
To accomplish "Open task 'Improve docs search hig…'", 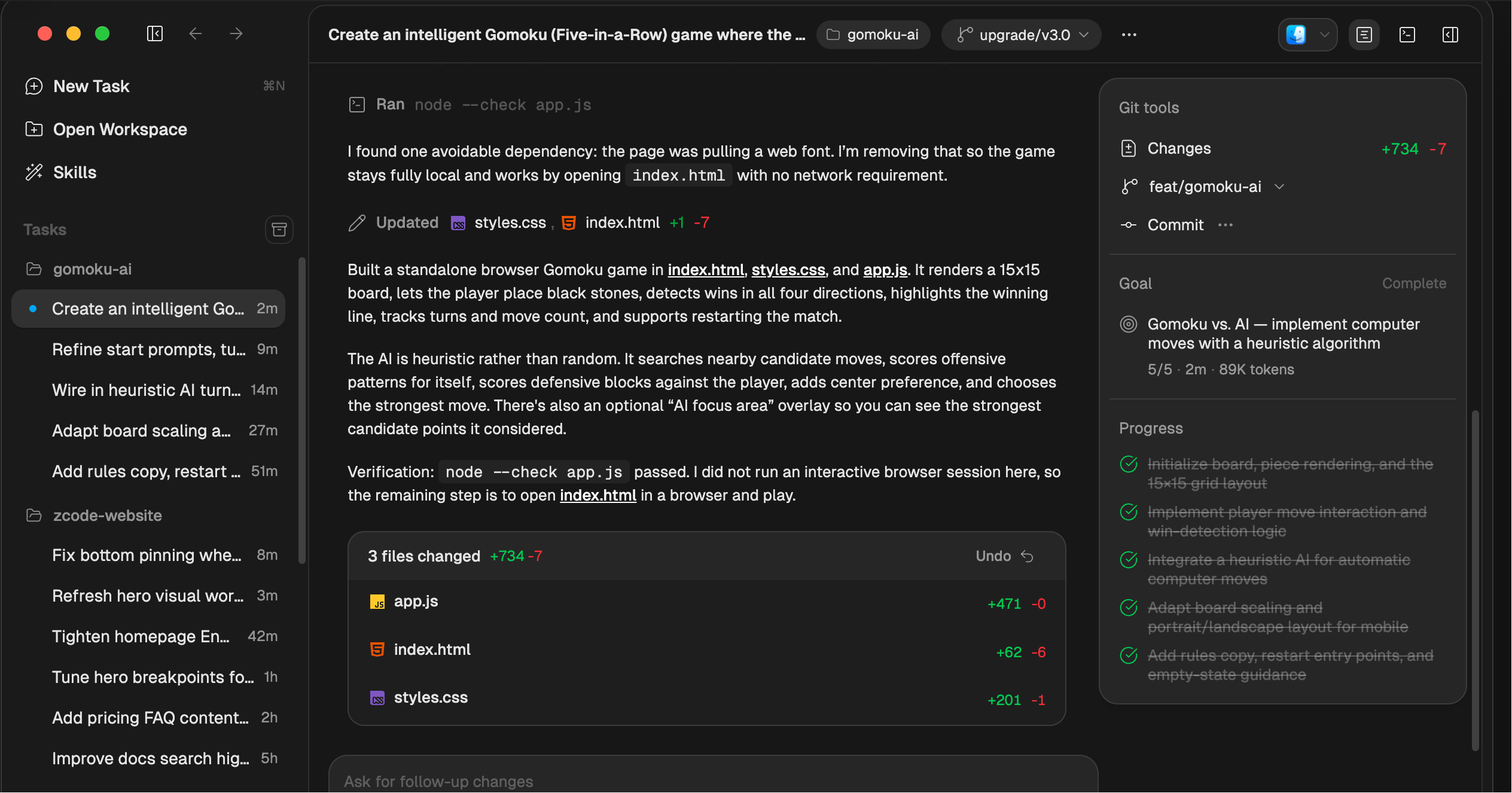I will [148, 758].
